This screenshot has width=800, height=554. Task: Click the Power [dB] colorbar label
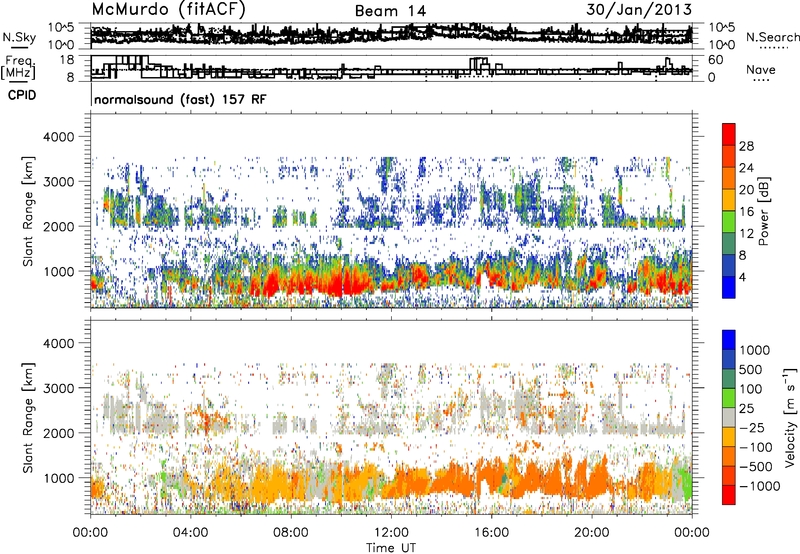(x=764, y=211)
